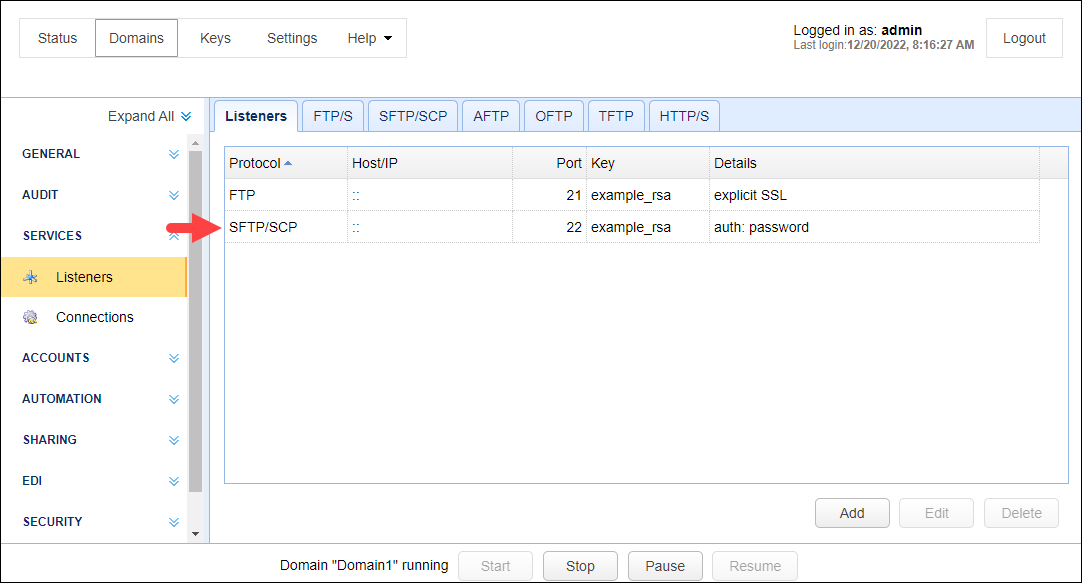
Task: Switch to the Listeners tab
Action: (x=256, y=116)
